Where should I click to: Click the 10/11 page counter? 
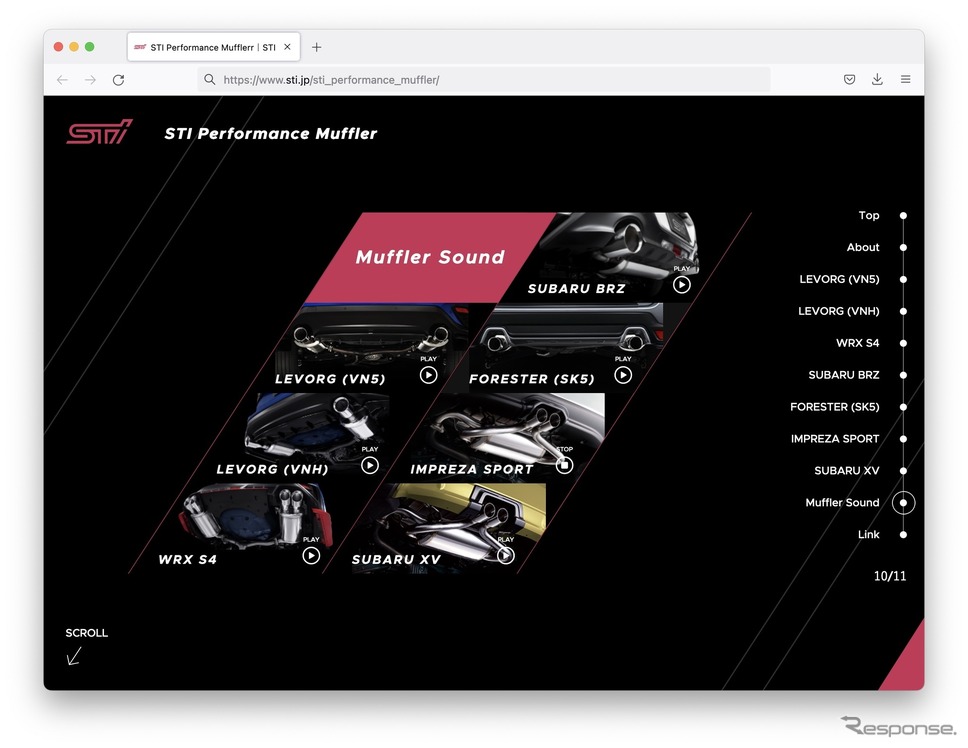890,576
